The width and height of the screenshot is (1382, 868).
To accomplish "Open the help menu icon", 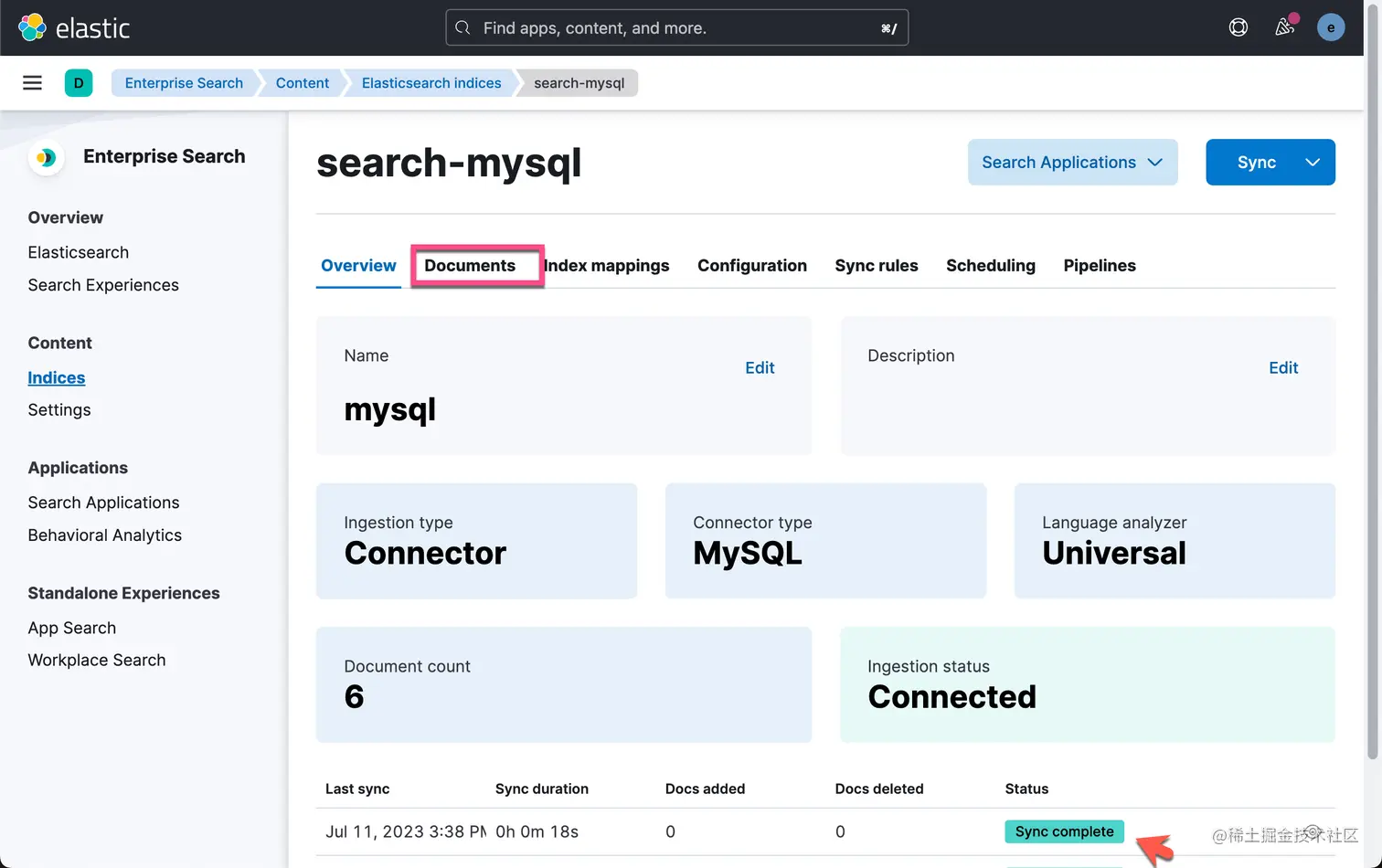I will (1238, 27).
